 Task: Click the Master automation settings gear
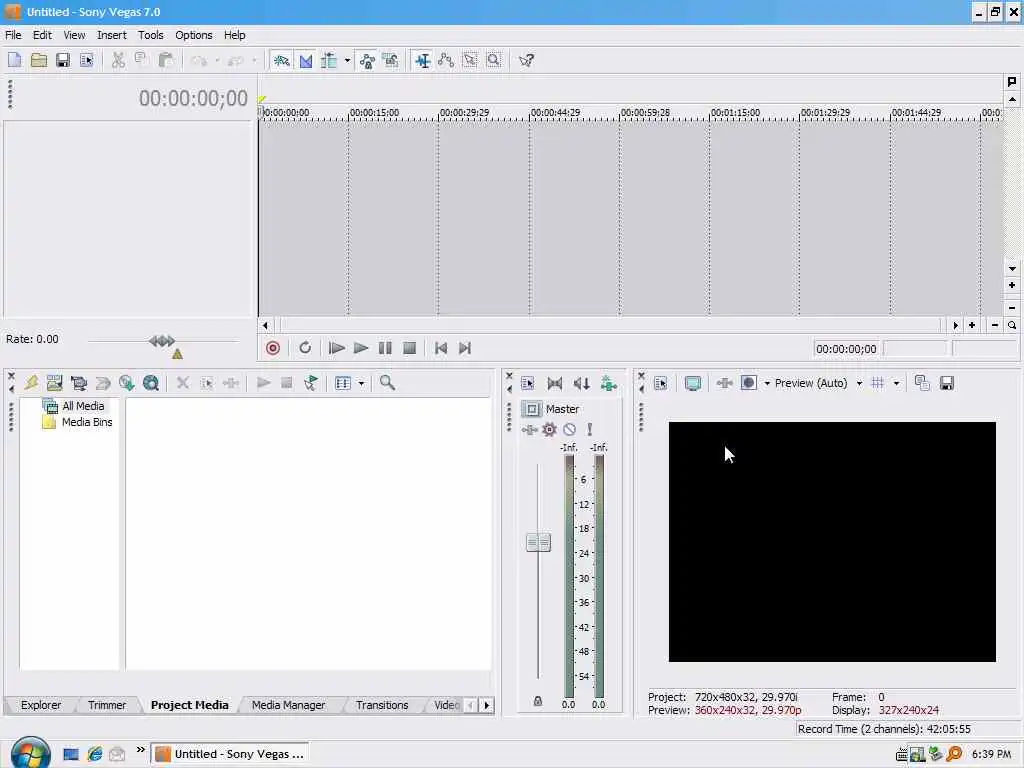coord(549,429)
